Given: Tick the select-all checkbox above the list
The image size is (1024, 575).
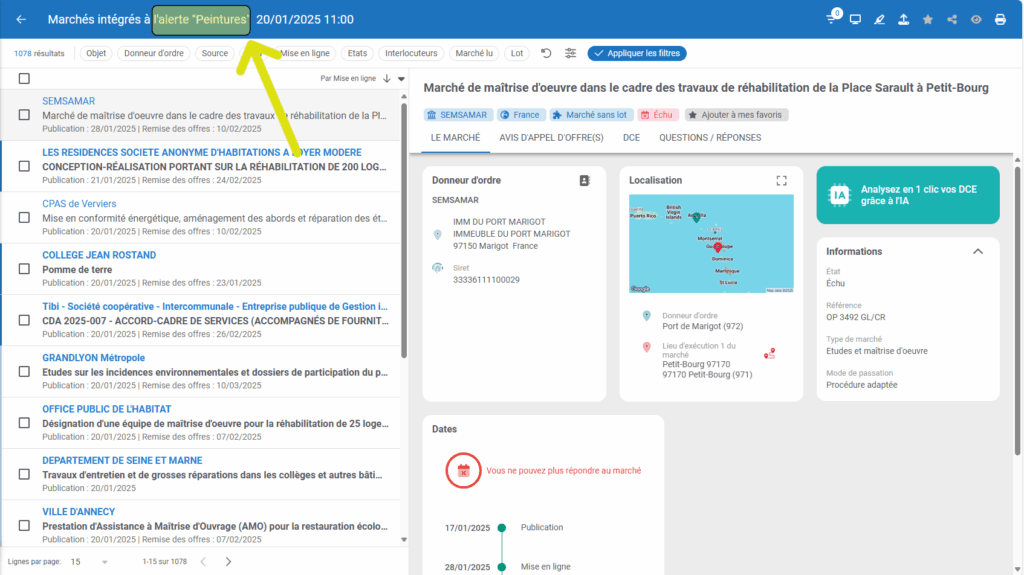Looking at the screenshot, I should [24, 78].
